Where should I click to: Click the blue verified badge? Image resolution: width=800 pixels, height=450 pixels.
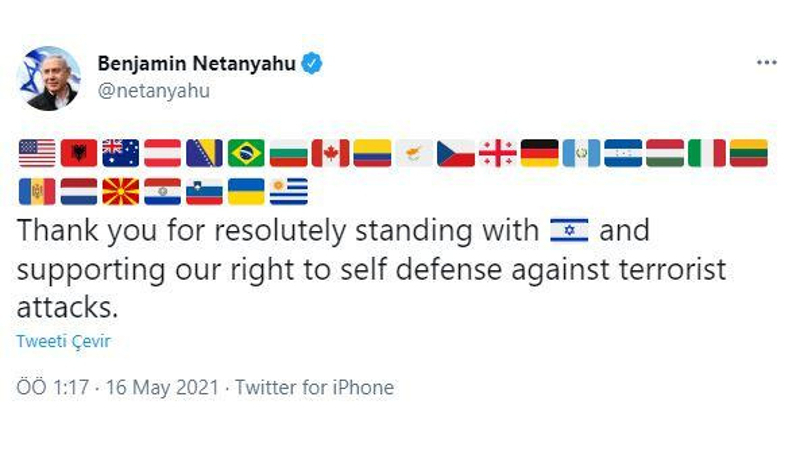312,64
